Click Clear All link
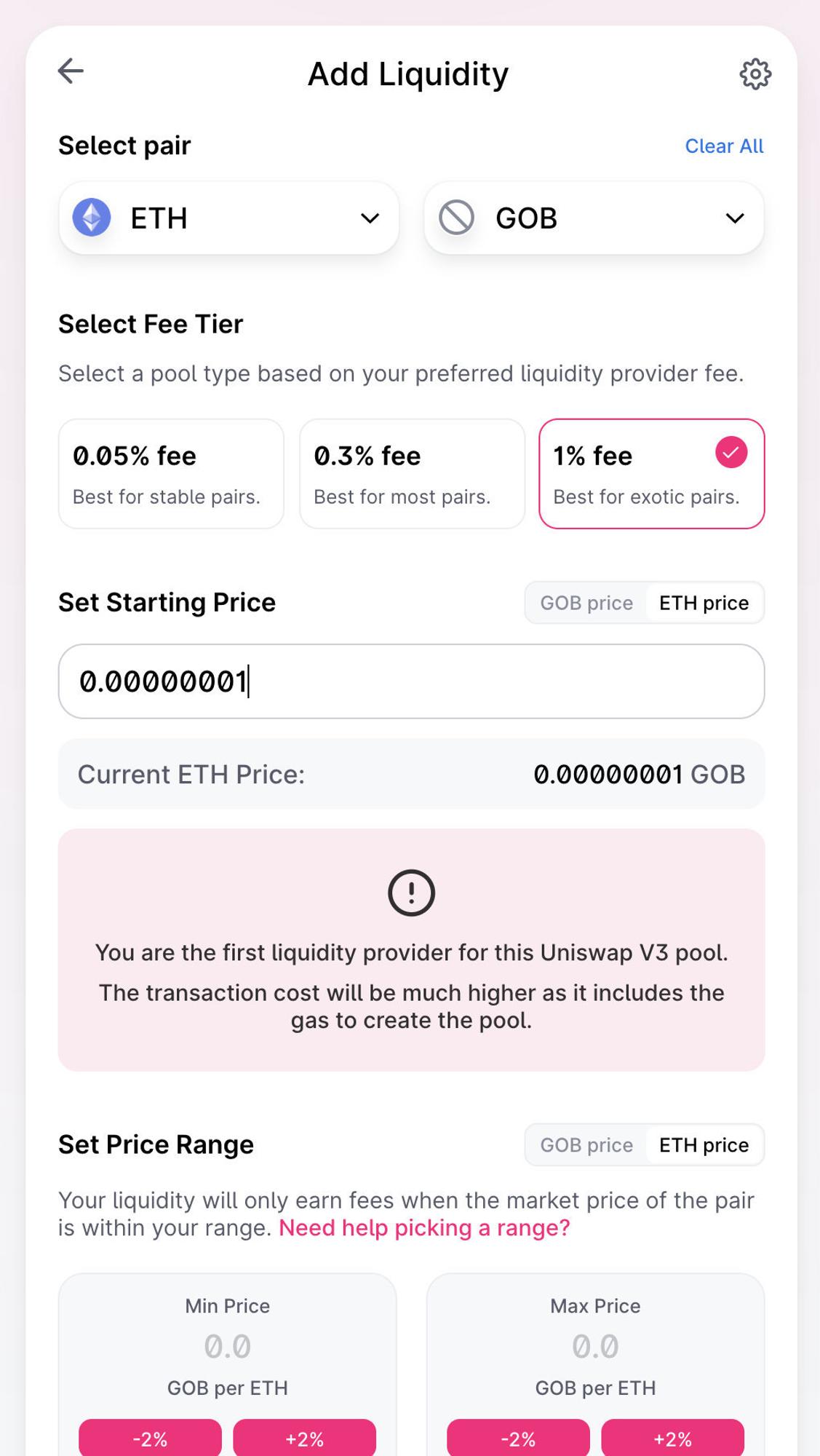The height and width of the screenshot is (1456, 820). coord(724,146)
